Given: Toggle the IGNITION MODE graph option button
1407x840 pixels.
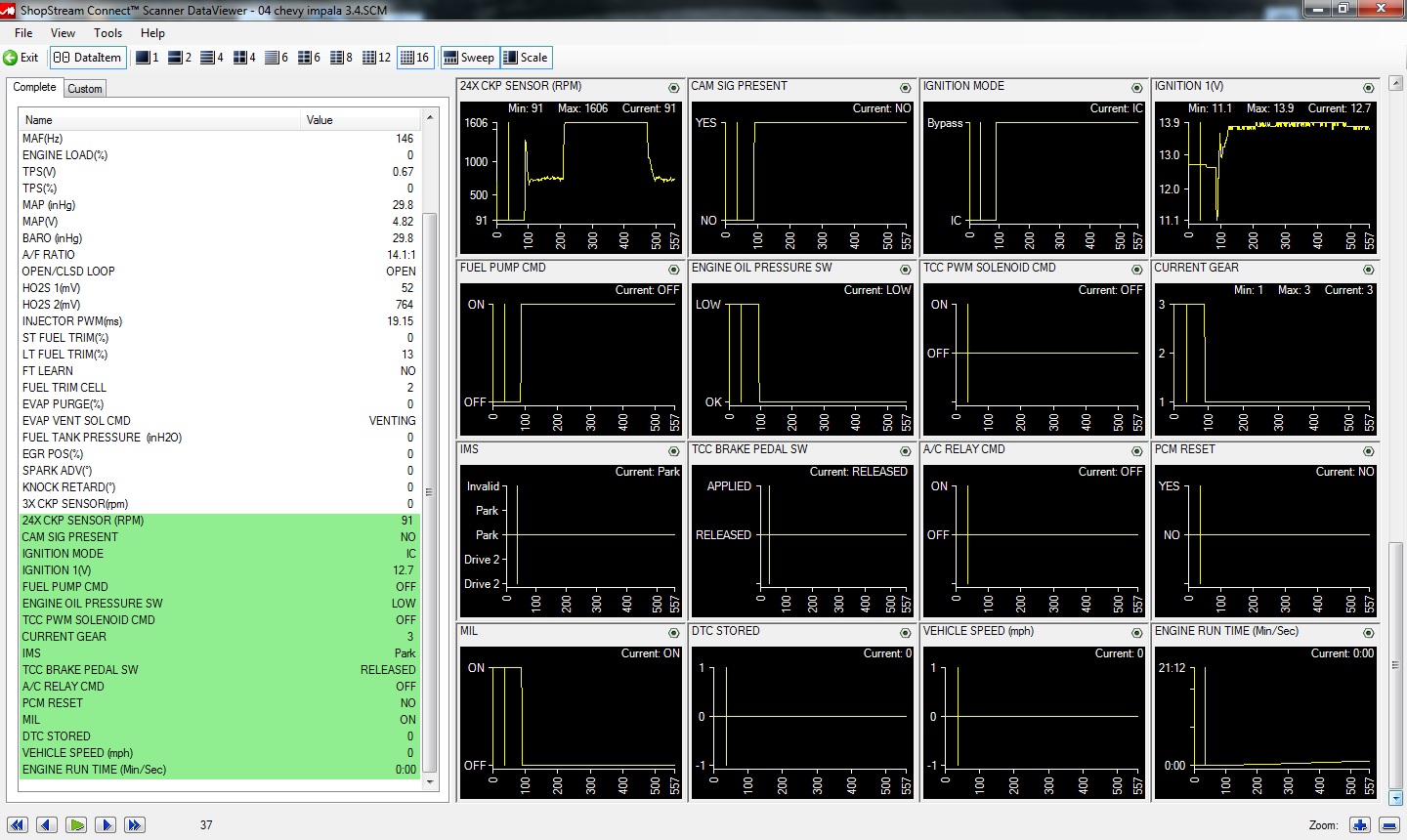Looking at the screenshot, I should [1137, 88].
